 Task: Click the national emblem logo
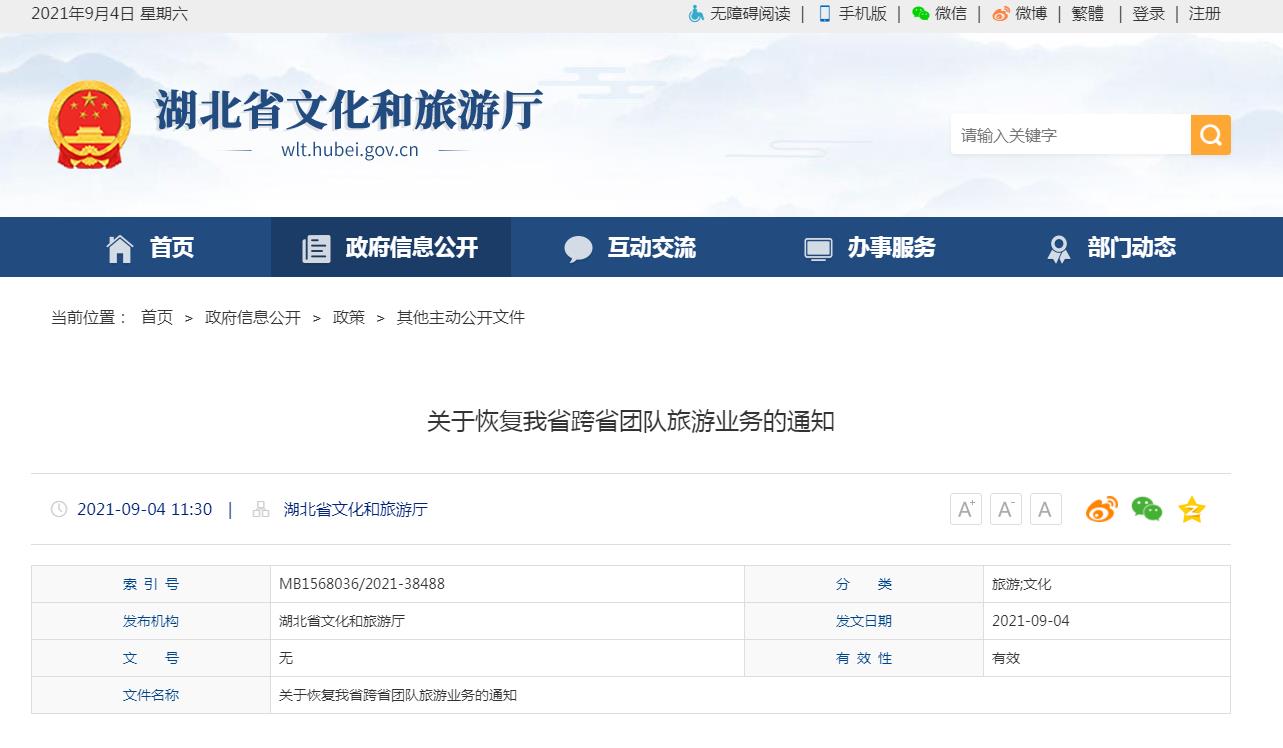90,125
